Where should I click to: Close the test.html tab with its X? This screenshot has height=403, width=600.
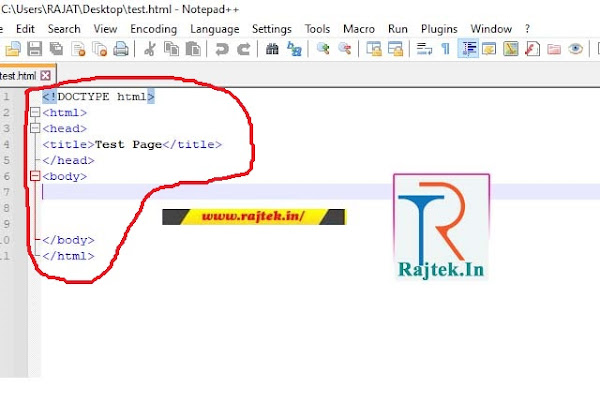point(46,75)
